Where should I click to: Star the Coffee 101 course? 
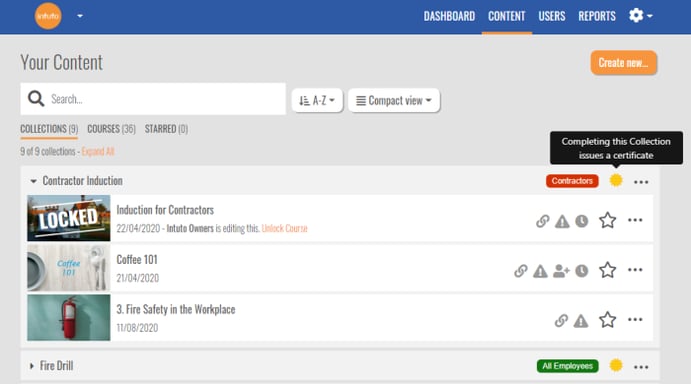(x=607, y=270)
